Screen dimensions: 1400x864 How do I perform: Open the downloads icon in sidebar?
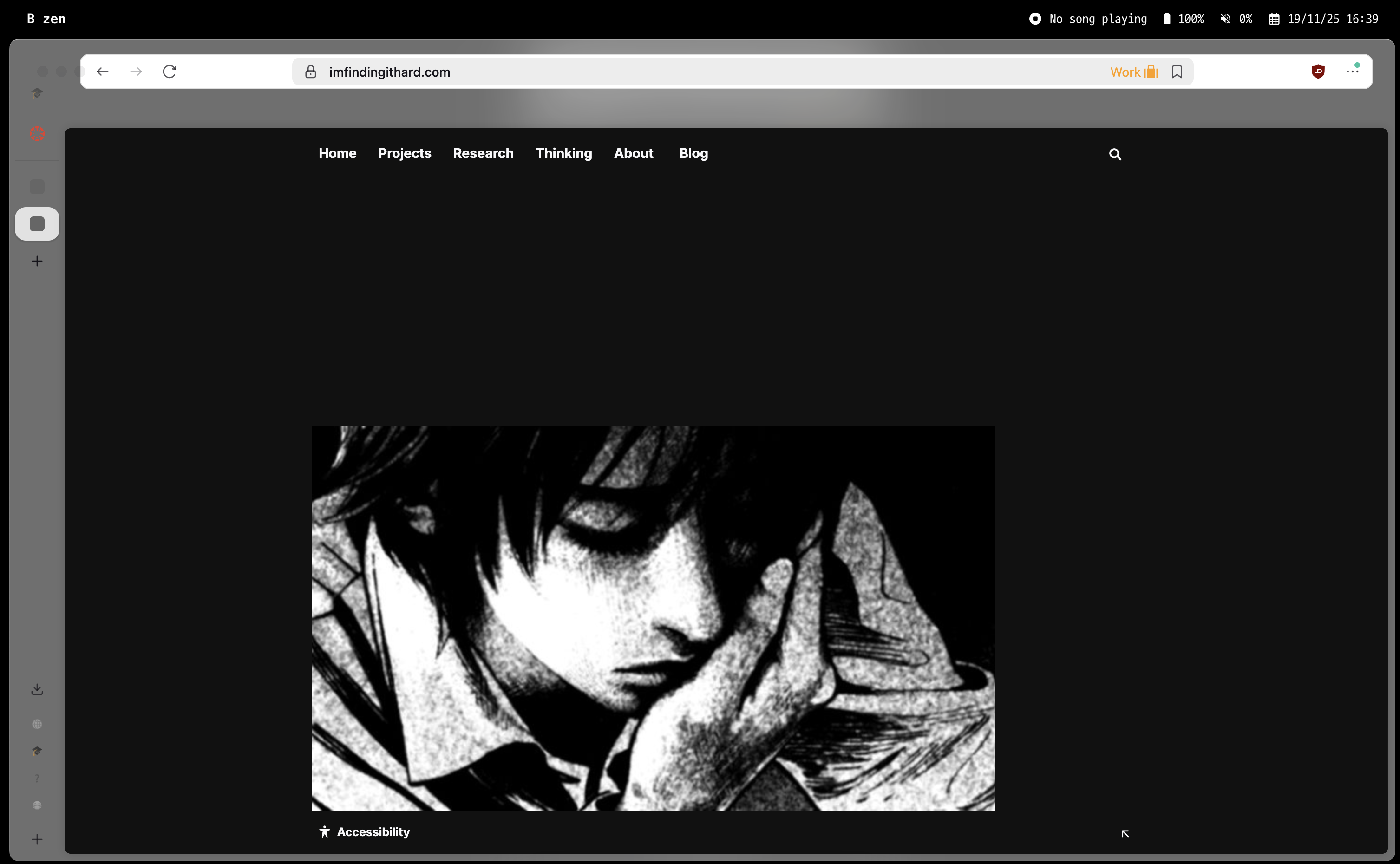point(37,689)
